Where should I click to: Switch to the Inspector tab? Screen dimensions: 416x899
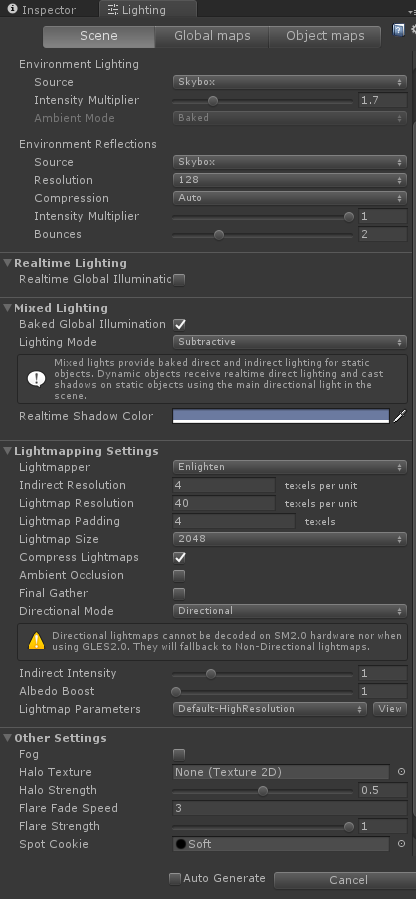coord(42,10)
